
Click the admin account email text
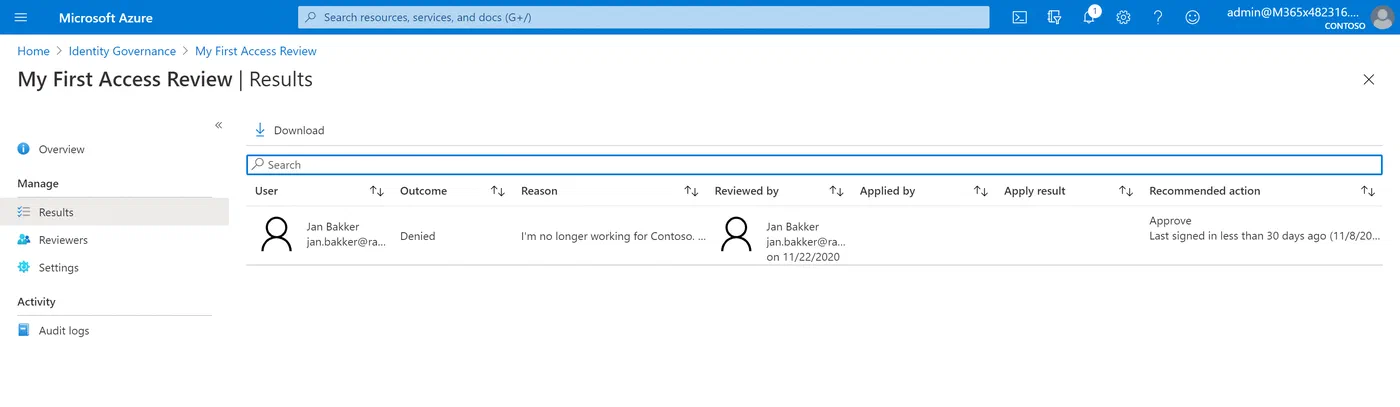tap(1294, 12)
